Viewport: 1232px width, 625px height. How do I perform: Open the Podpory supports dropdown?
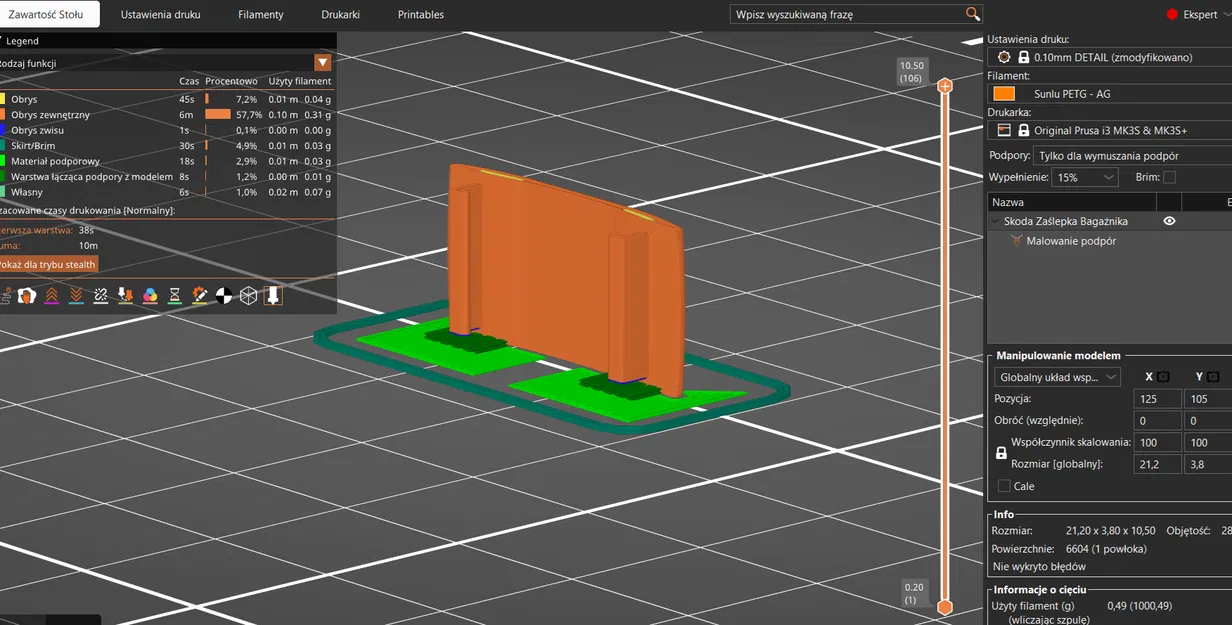[x=1132, y=155]
